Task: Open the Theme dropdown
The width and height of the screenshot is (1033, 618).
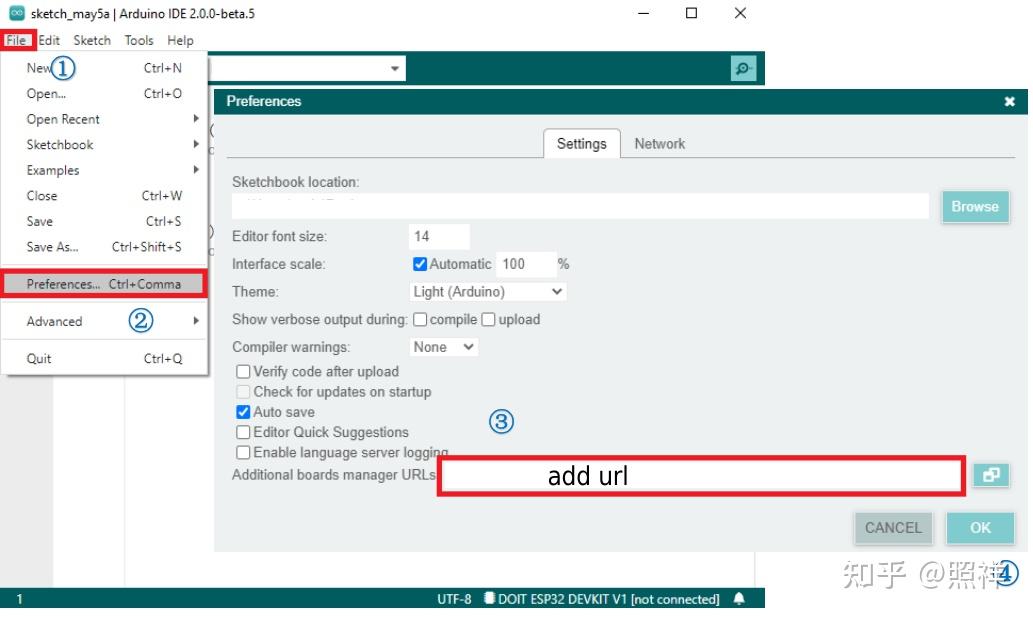Action: (x=488, y=291)
